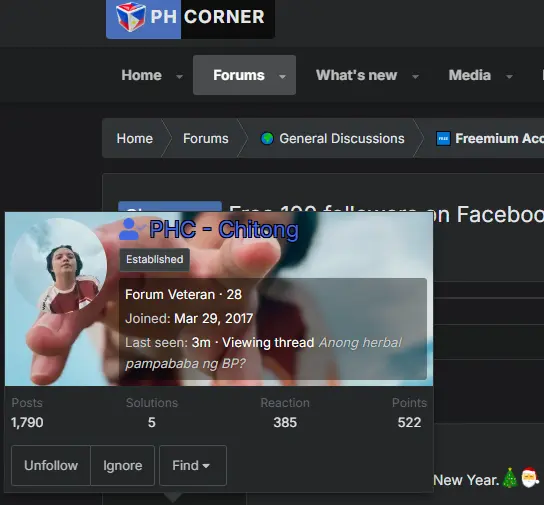Click the blue FREE icon in breadcrumb
This screenshot has width=544, height=505.
coord(443,139)
